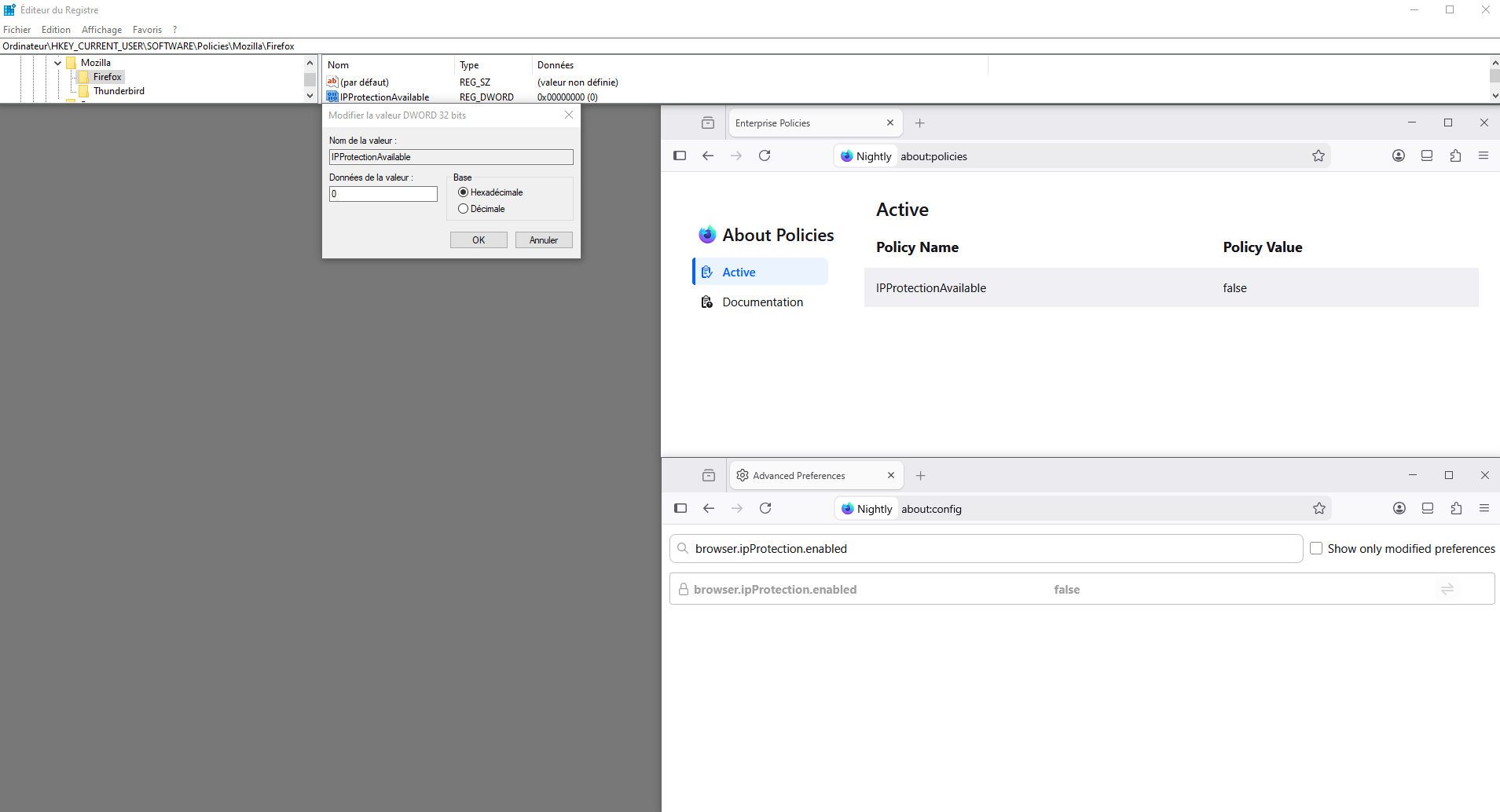The height and width of the screenshot is (812, 1500).
Task: Enable Show only modified preferences
Action: [x=1316, y=549]
